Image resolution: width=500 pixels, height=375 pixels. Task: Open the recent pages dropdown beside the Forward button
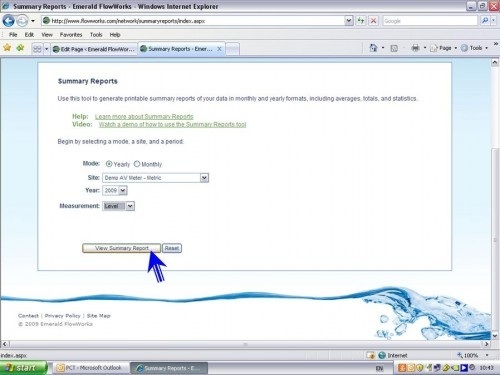coord(33,21)
